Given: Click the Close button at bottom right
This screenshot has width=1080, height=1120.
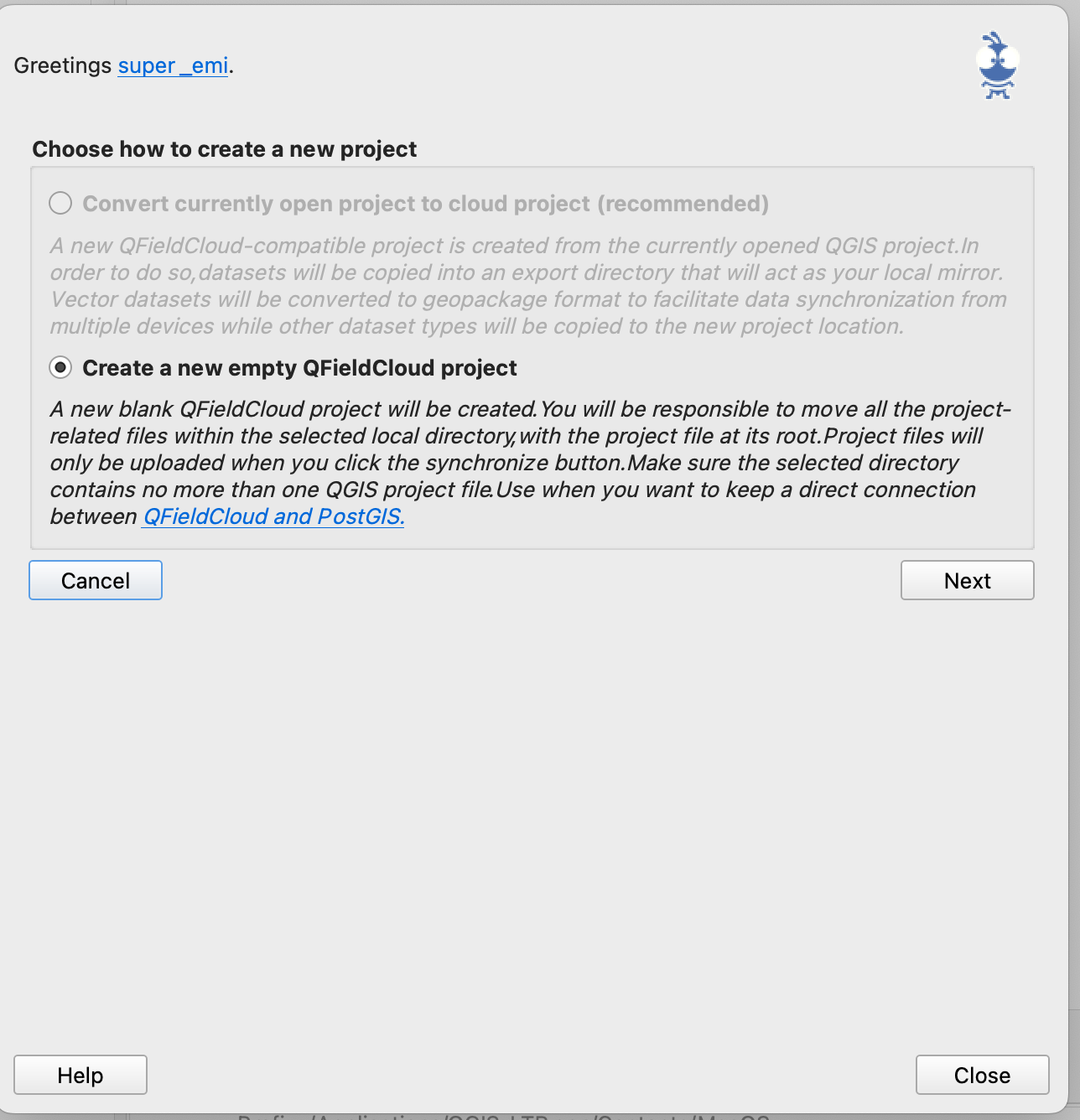Looking at the screenshot, I should coord(982,1075).
